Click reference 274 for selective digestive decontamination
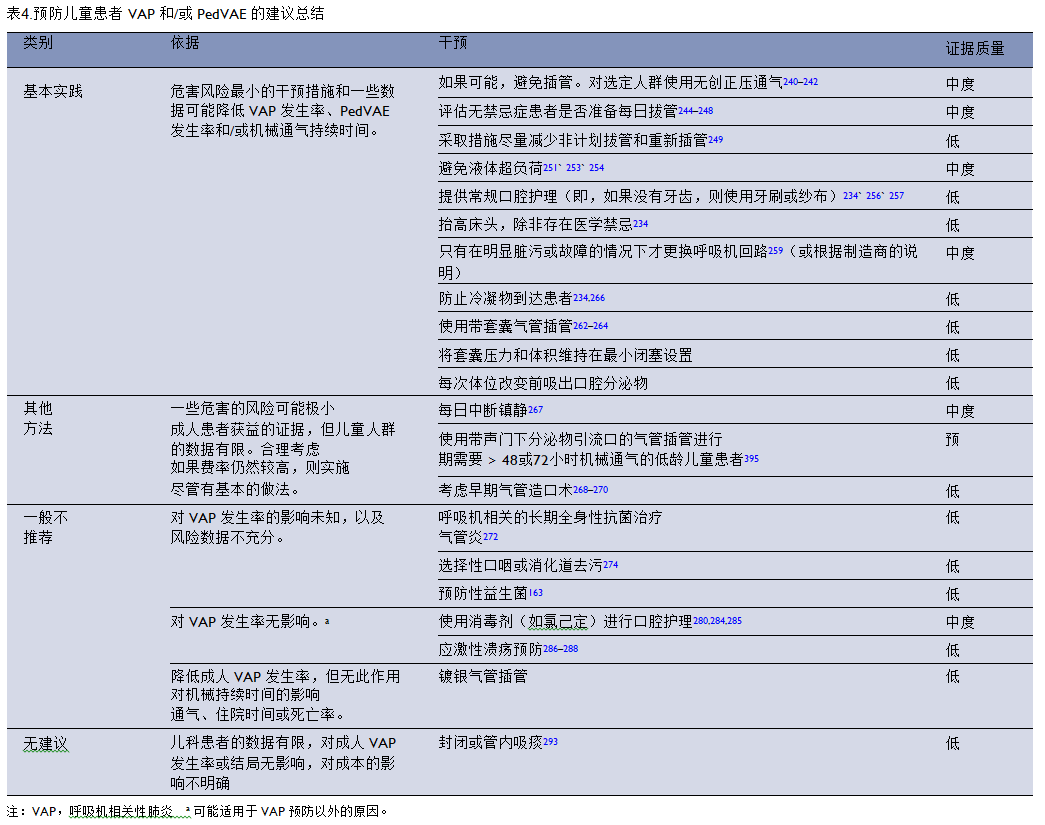The height and width of the screenshot is (825, 1045). (x=610, y=565)
